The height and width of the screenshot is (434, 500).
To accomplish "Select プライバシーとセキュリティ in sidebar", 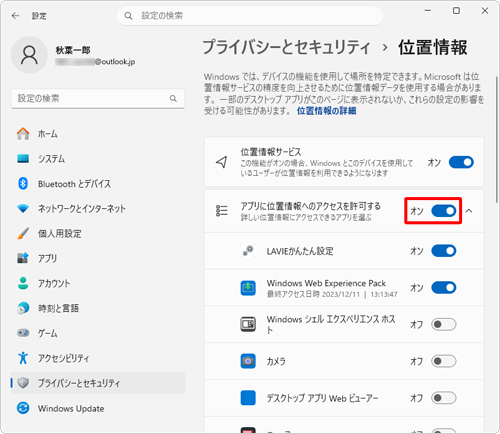I will click(x=98, y=383).
